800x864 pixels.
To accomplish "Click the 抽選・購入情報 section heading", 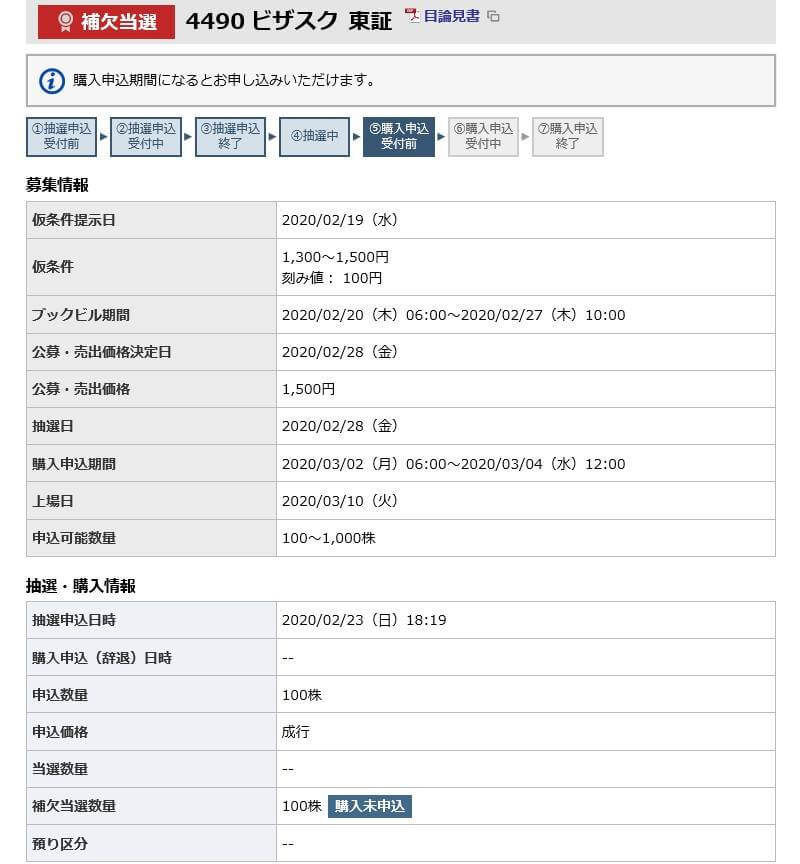I will [81, 586].
